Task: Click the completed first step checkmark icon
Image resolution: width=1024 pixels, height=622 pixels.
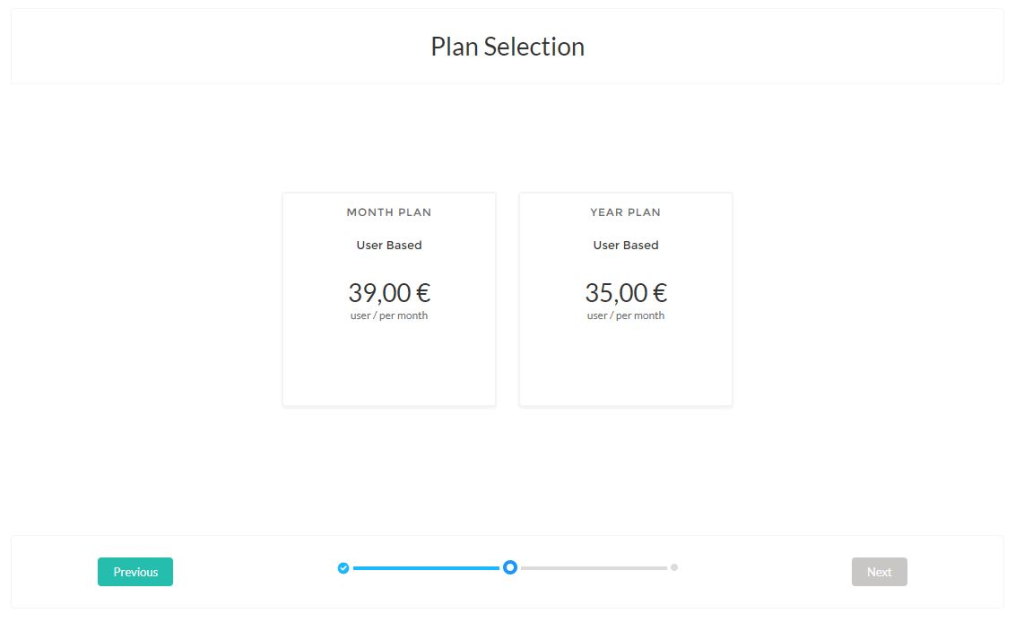Action: [343, 568]
